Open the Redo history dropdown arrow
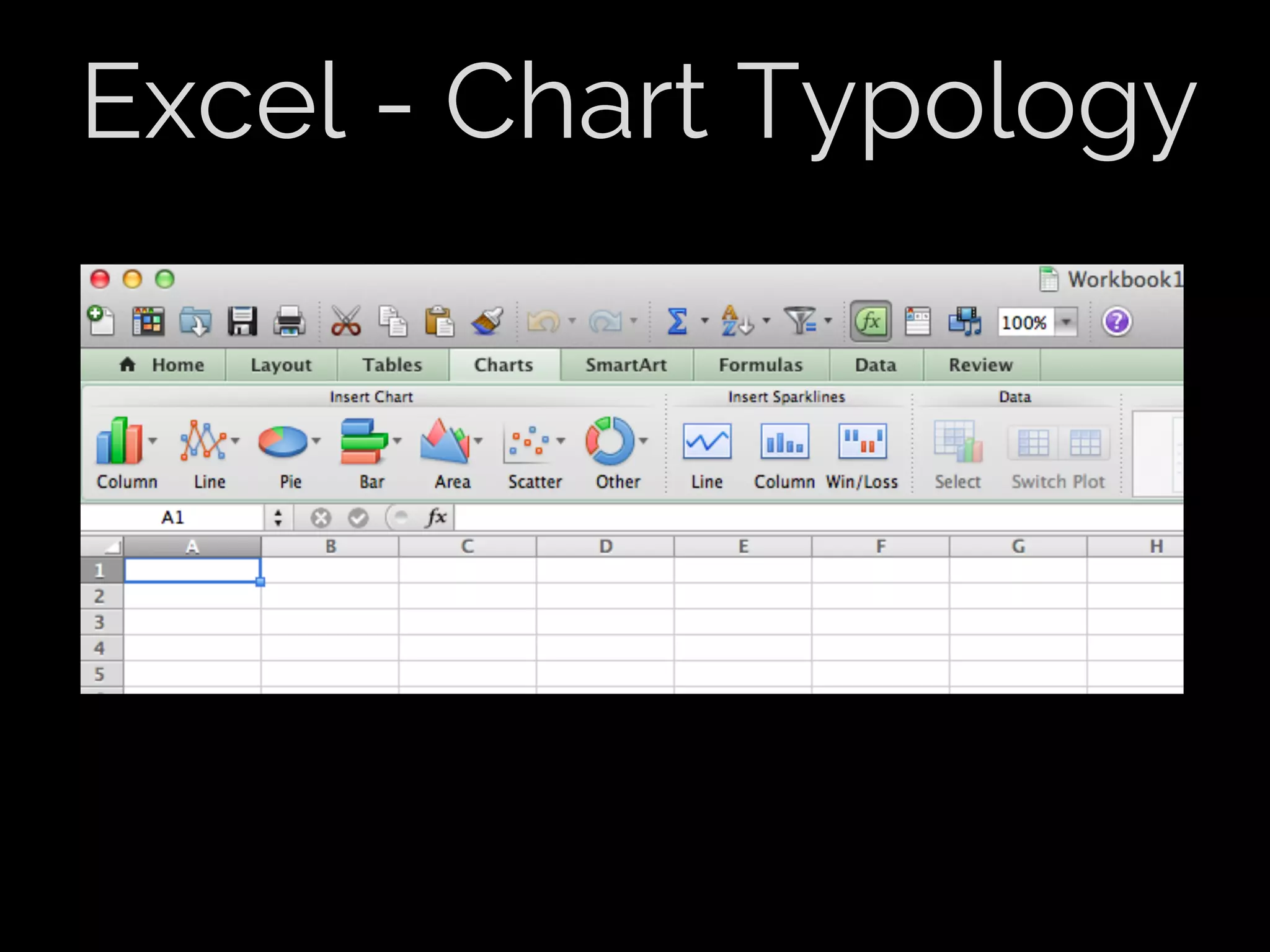The image size is (1270, 952). 633,321
